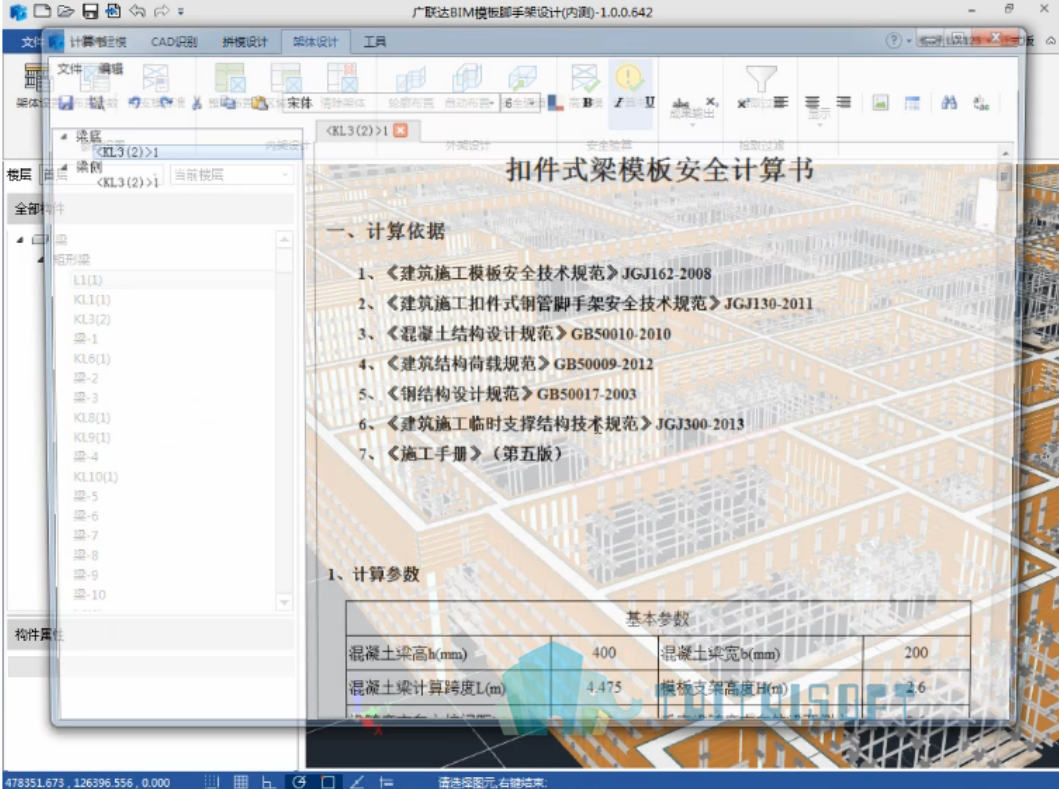Open the 宋体 font dropdown
The height and width of the screenshot is (789, 1059).
click(390, 103)
